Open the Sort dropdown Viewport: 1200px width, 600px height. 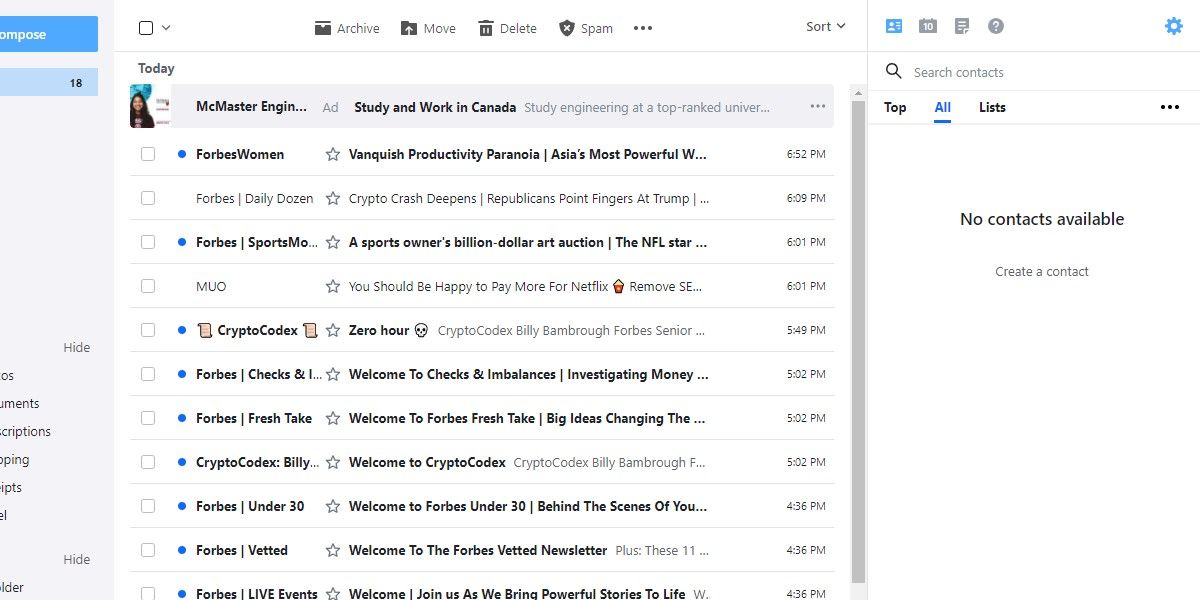pyautogui.click(x=824, y=26)
